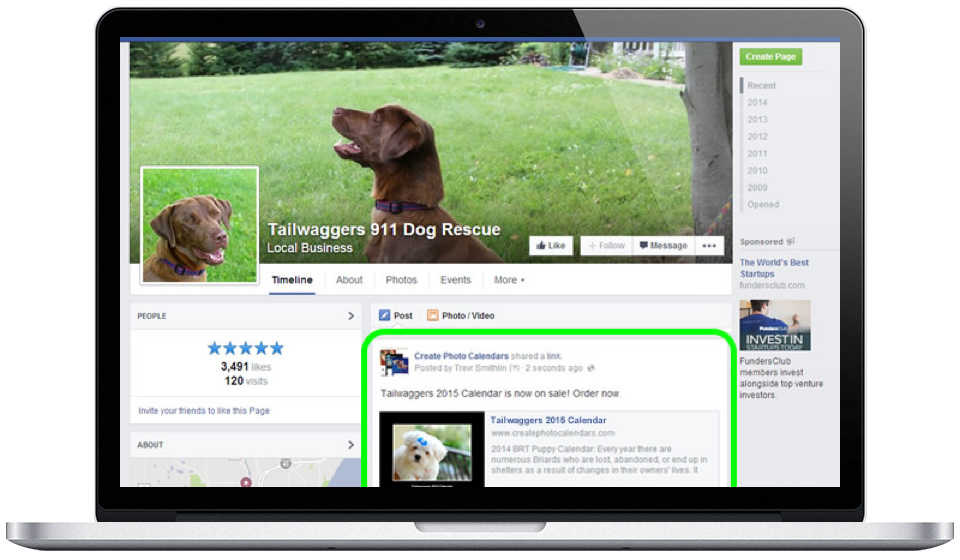Select the Photo / Video icon
960x560 pixels.
(433, 316)
